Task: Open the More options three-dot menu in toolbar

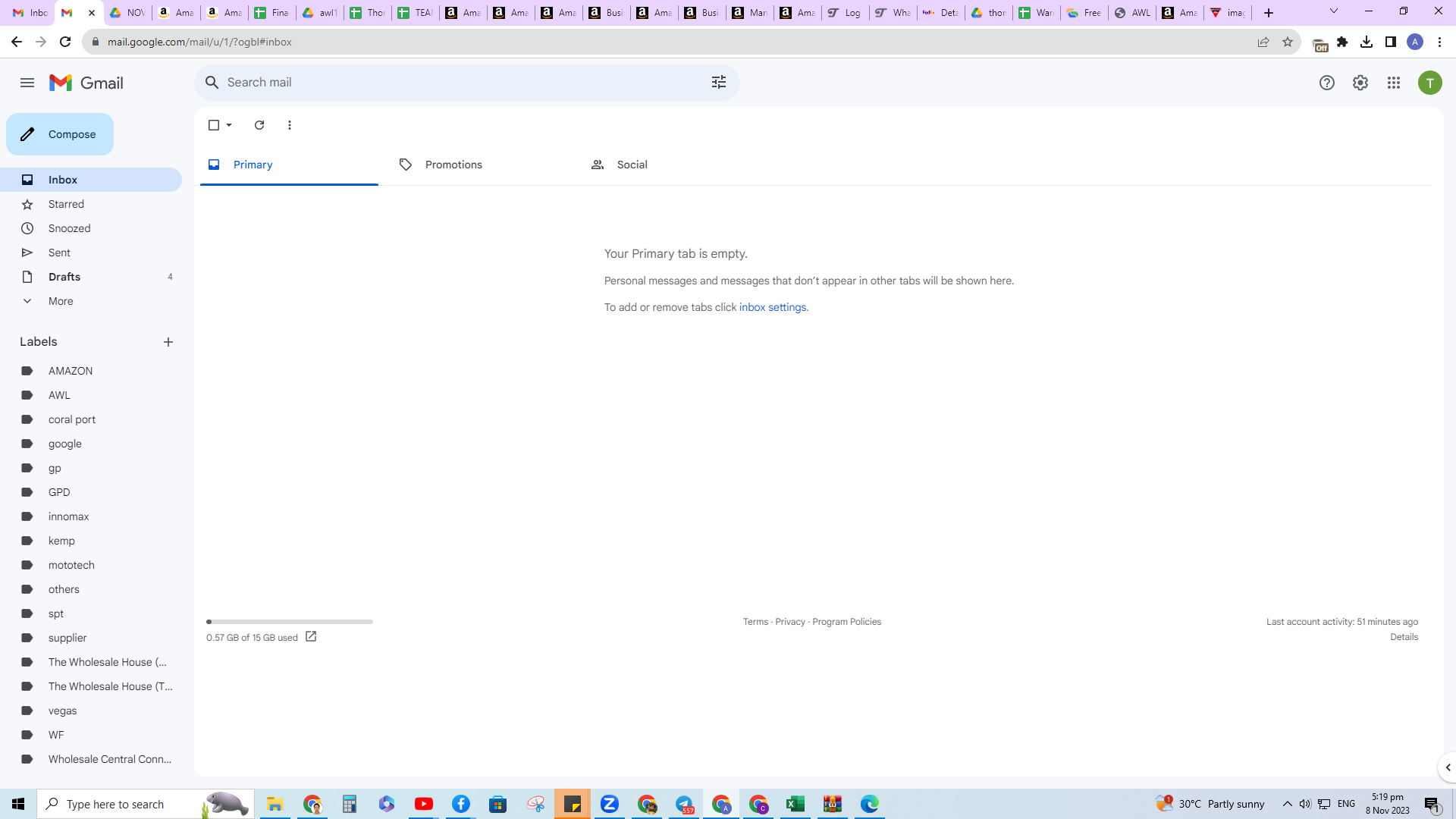Action: pyautogui.click(x=290, y=125)
